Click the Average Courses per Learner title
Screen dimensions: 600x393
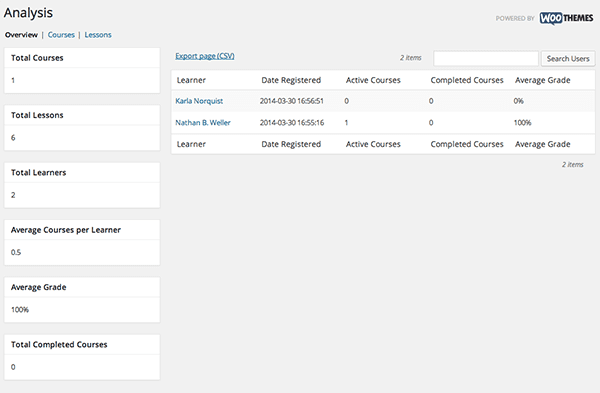pyautogui.click(x=66, y=230)
